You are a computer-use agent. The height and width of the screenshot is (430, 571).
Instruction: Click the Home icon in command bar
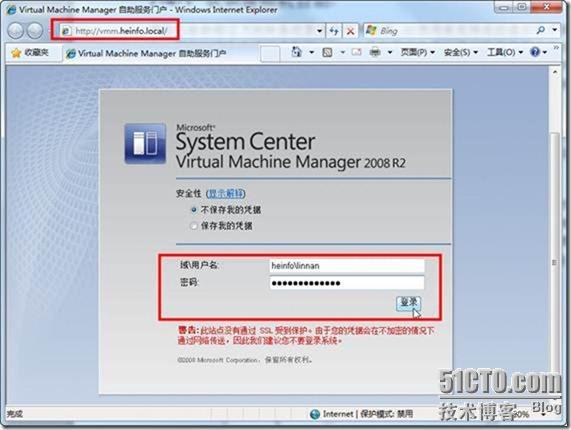[x=297, y=52]
